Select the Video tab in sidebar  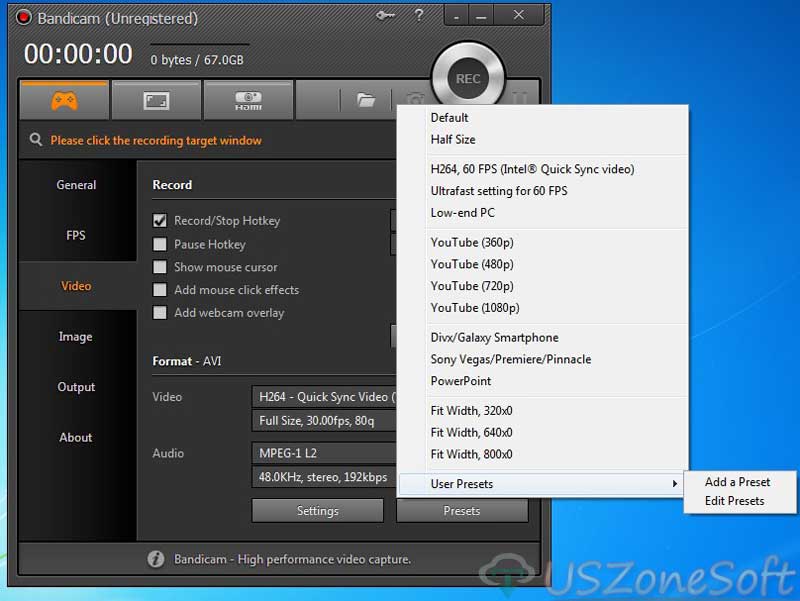[x=78, y=286]
